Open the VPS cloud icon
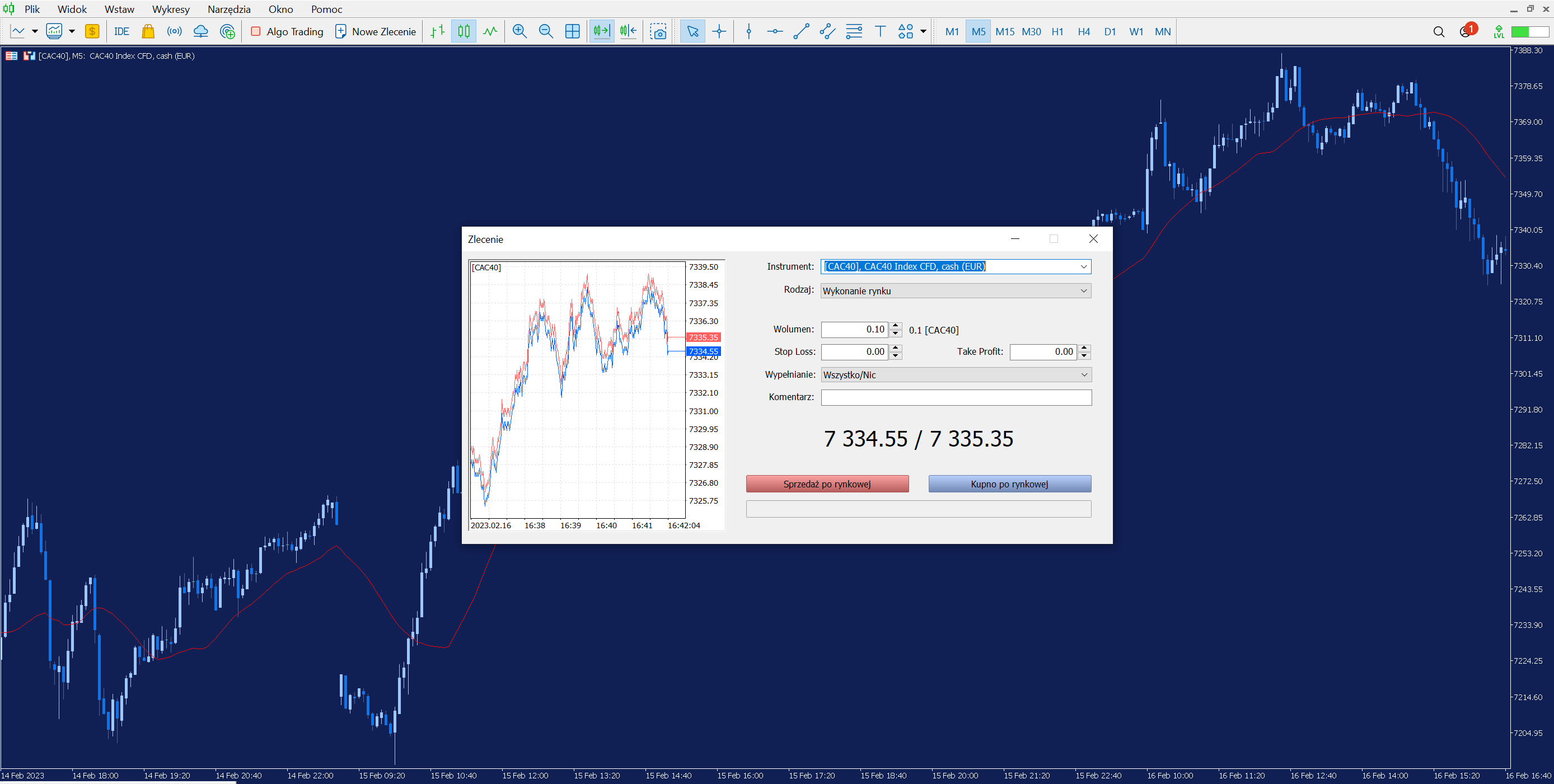Image resolution: width=1554 pixels, height=784 pixels. pos(201,31)
